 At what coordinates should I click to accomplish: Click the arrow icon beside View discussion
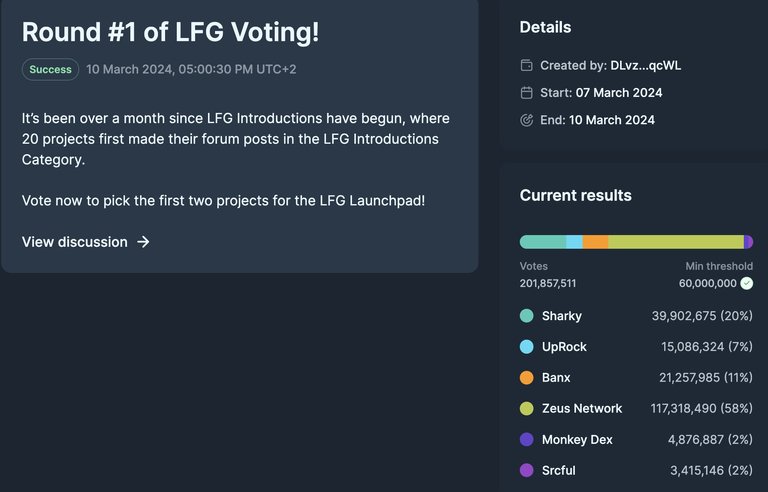(143, 242)
